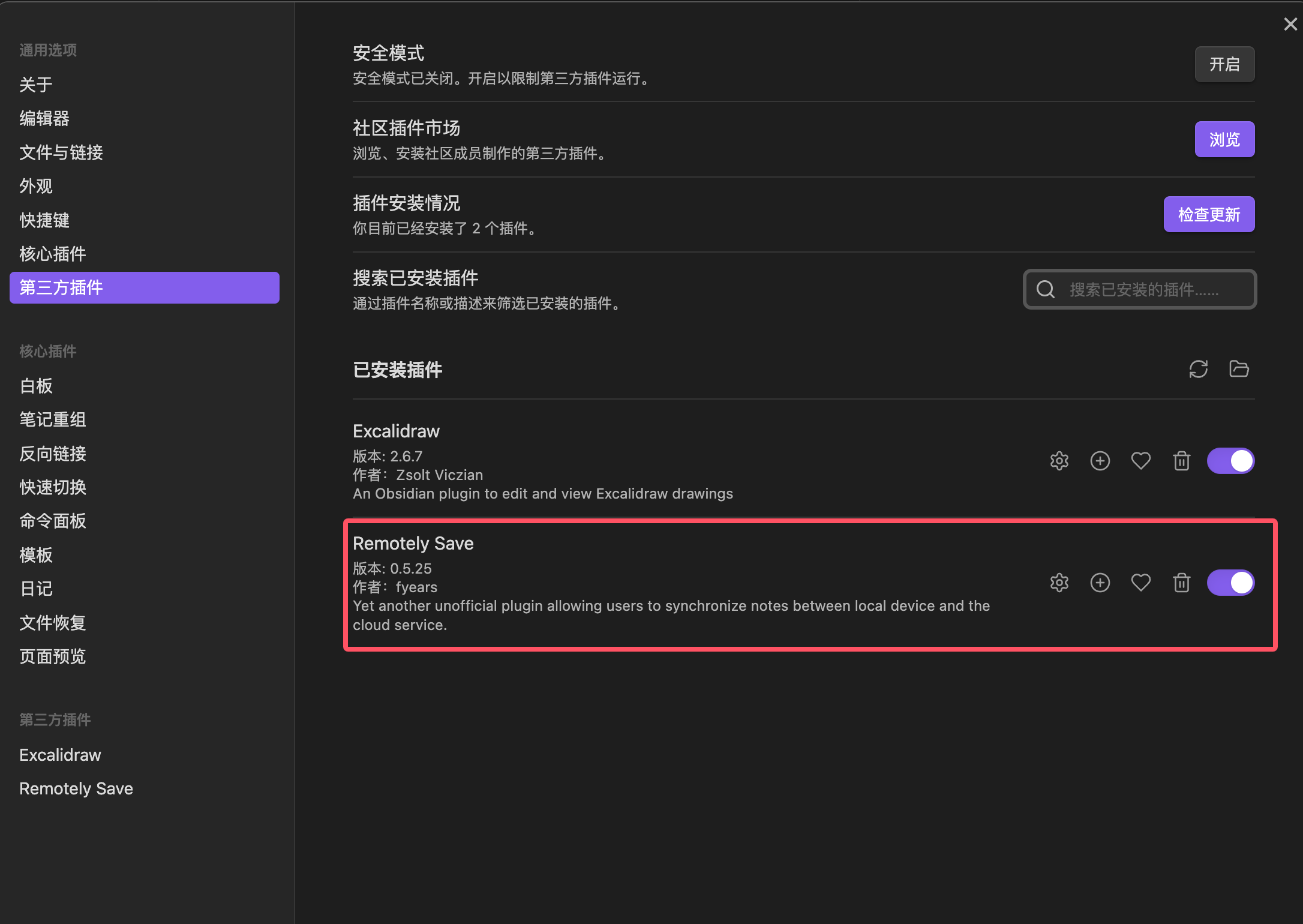Click the Excalidraw plugin title

396,431
